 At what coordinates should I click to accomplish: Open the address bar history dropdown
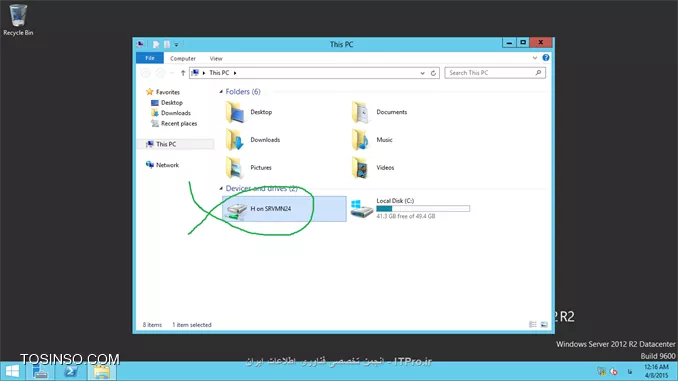click(x=422, y=73)
